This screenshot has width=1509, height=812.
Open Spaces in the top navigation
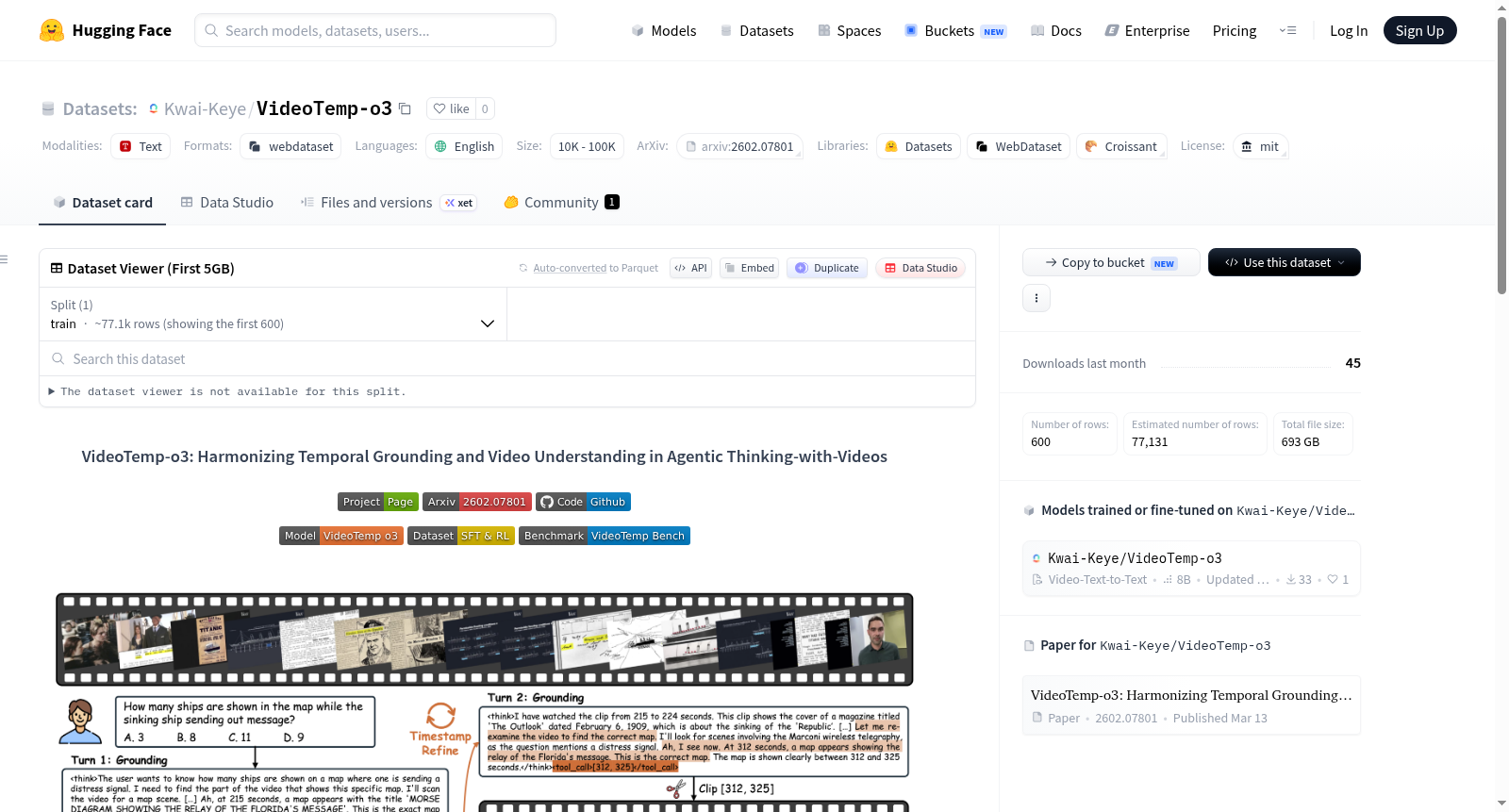849,30
